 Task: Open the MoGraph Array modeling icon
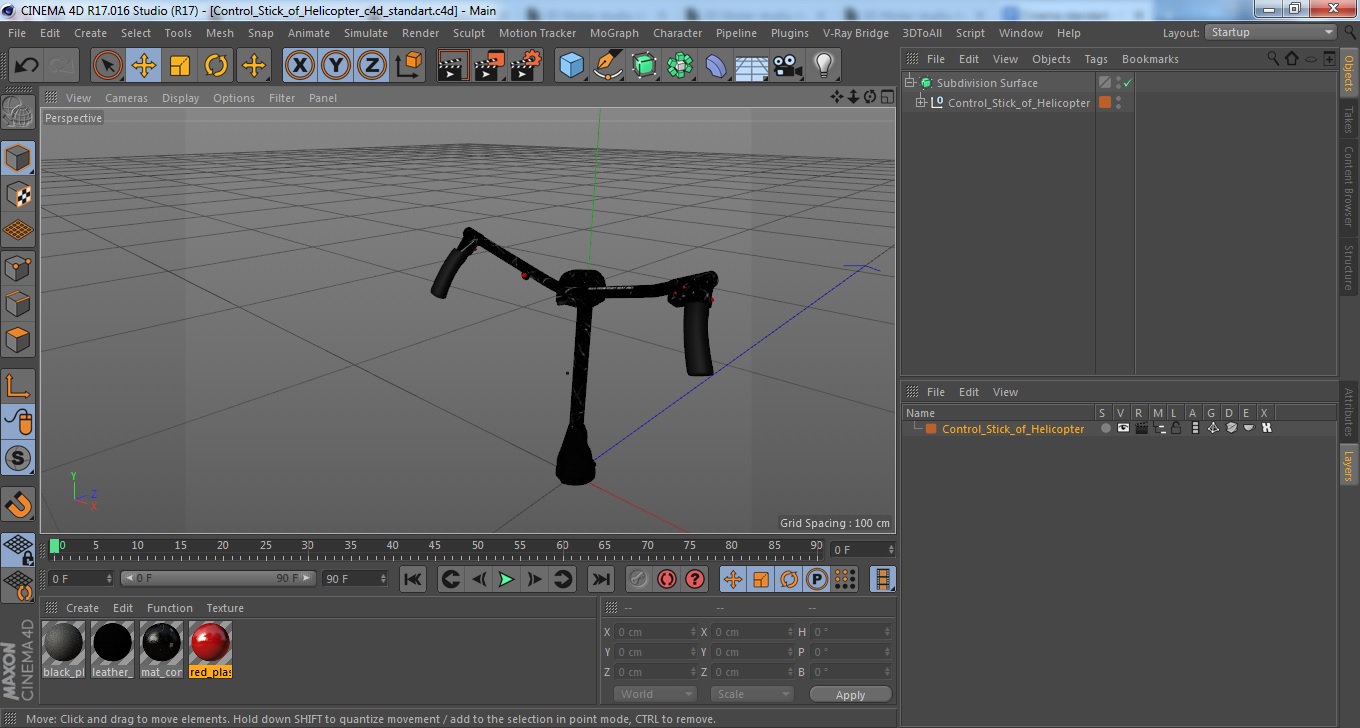pyautogui.click(x=680, y=66)
